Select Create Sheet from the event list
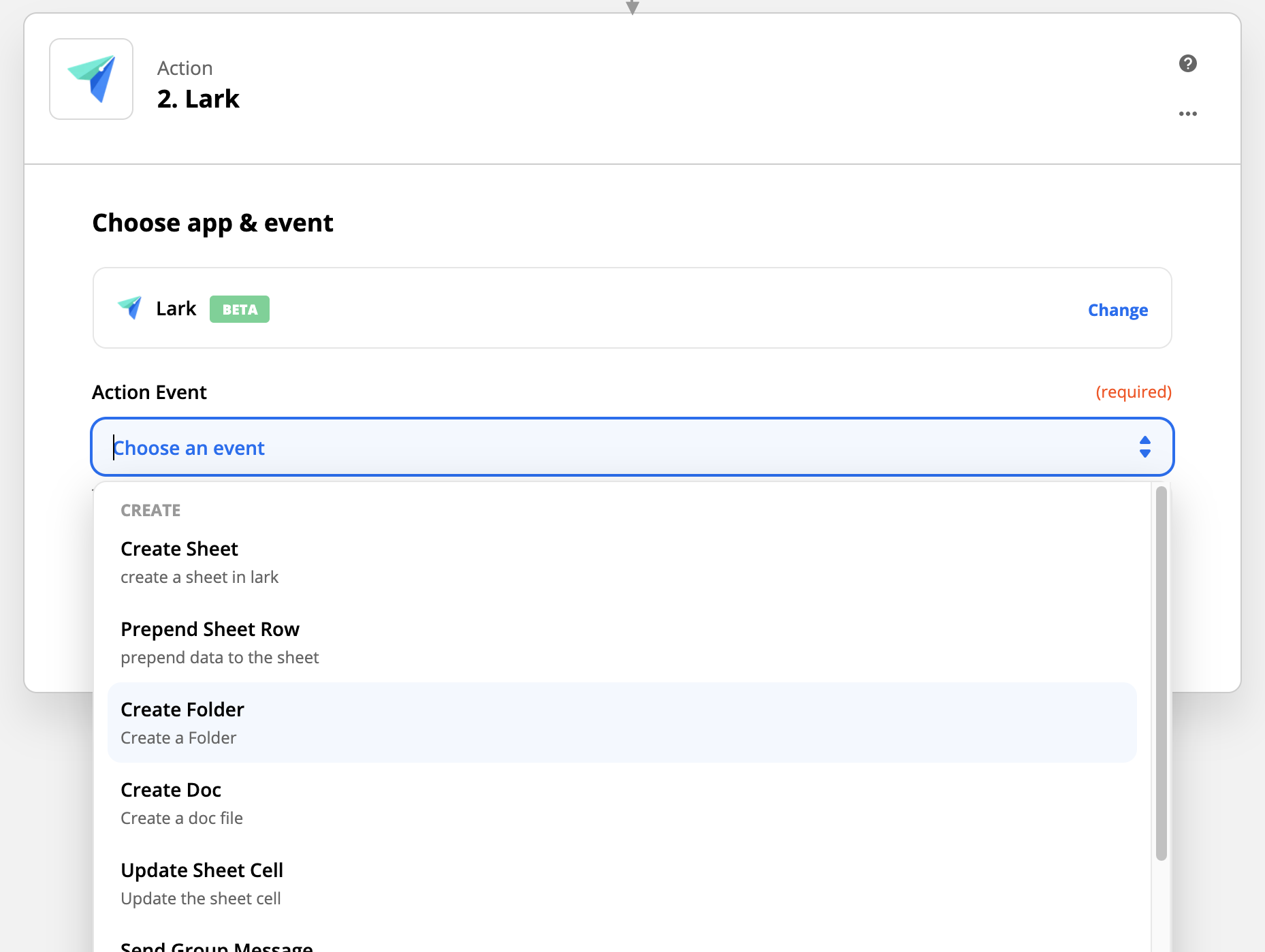 pyautogui.click(x=179, y=548)
